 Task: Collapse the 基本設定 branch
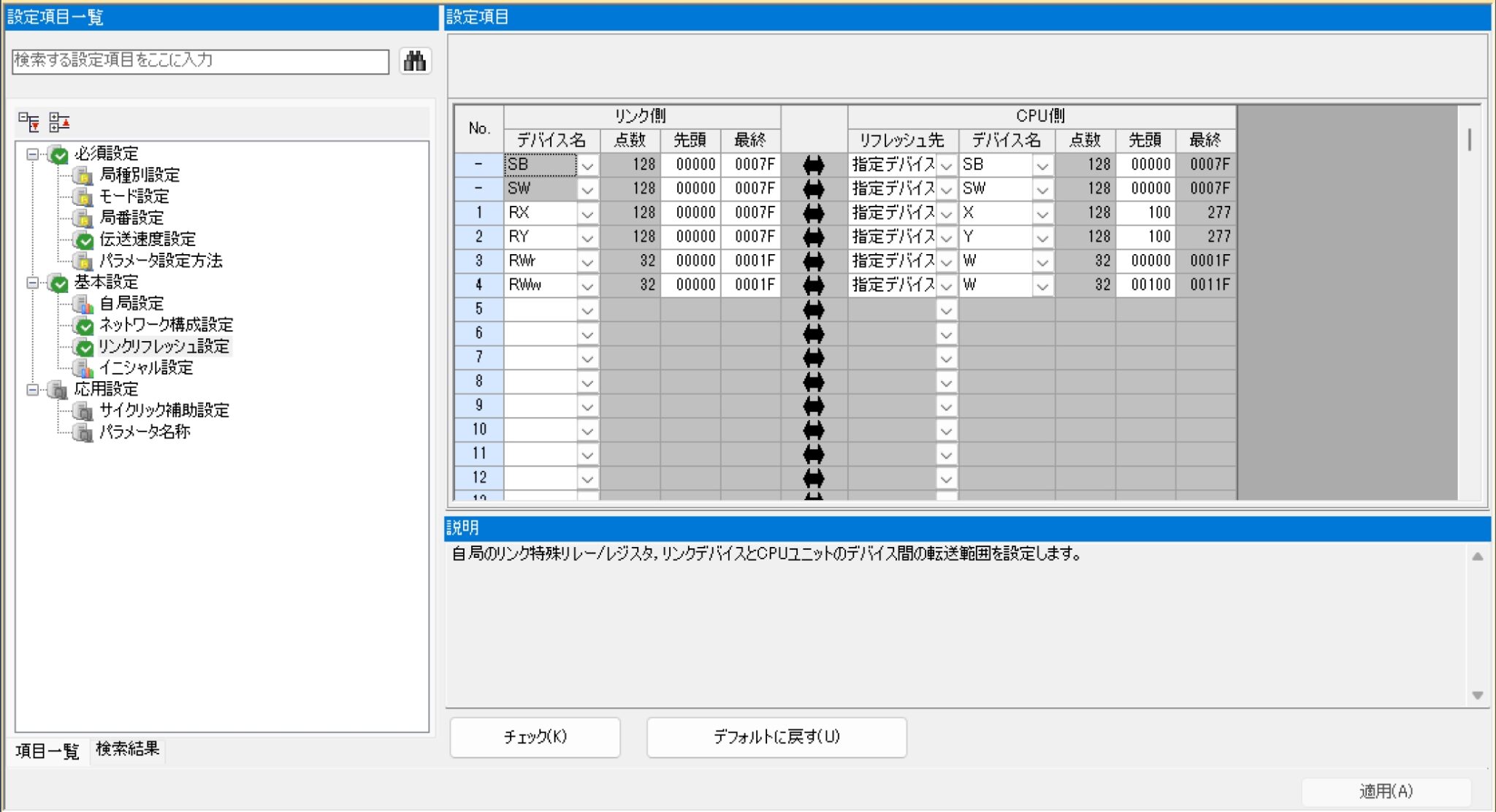tap(31, 282)
